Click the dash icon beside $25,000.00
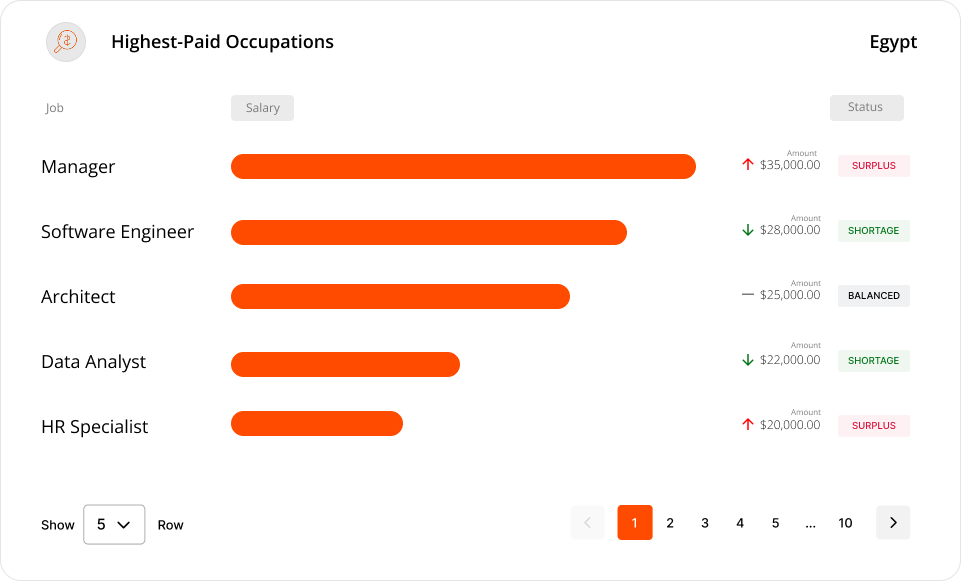Screen dimensions: 961x581 point(747,295)
